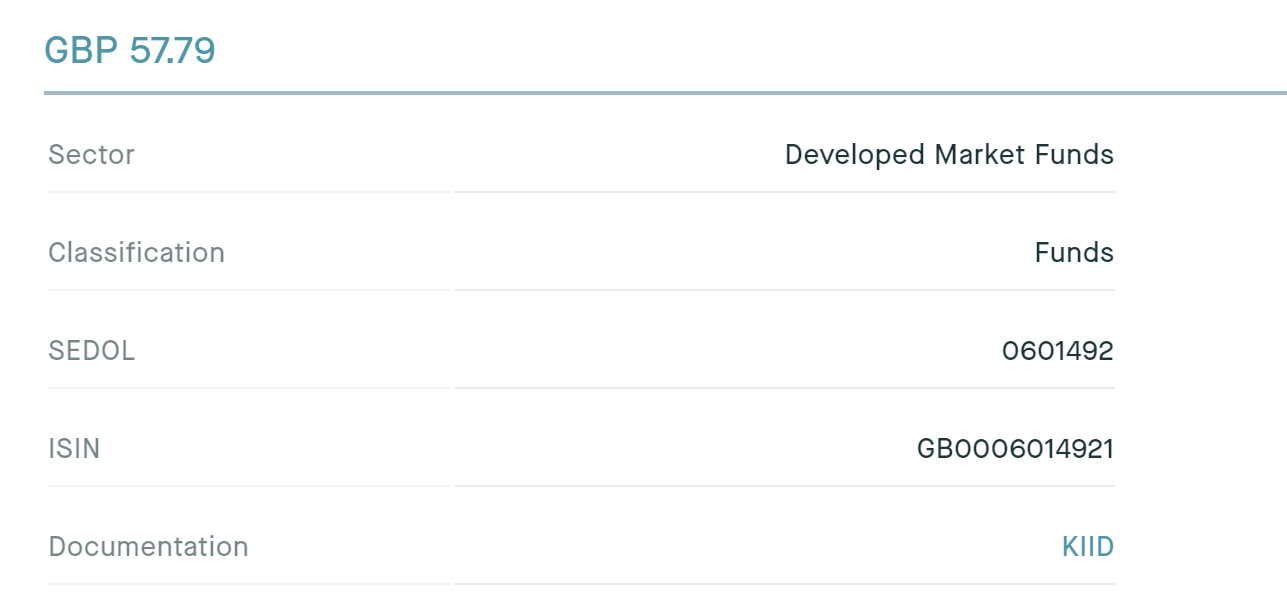Click the Funds value in Classification row

[1073, 253]
